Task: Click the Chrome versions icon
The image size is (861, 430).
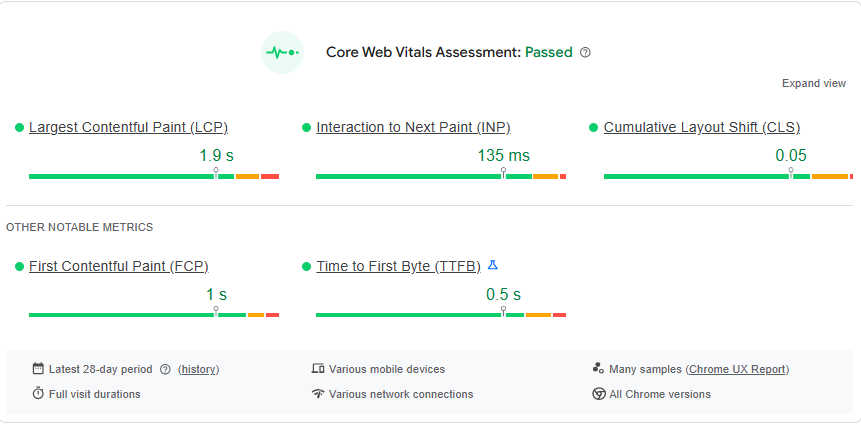Action: (x=598, y=394)
